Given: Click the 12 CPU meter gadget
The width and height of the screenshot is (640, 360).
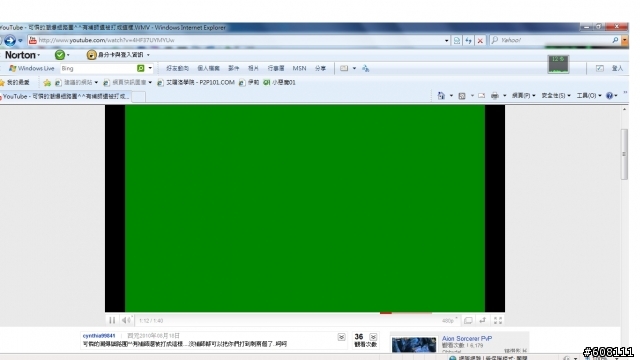Looking at the screenshot, I should [558, 64].
